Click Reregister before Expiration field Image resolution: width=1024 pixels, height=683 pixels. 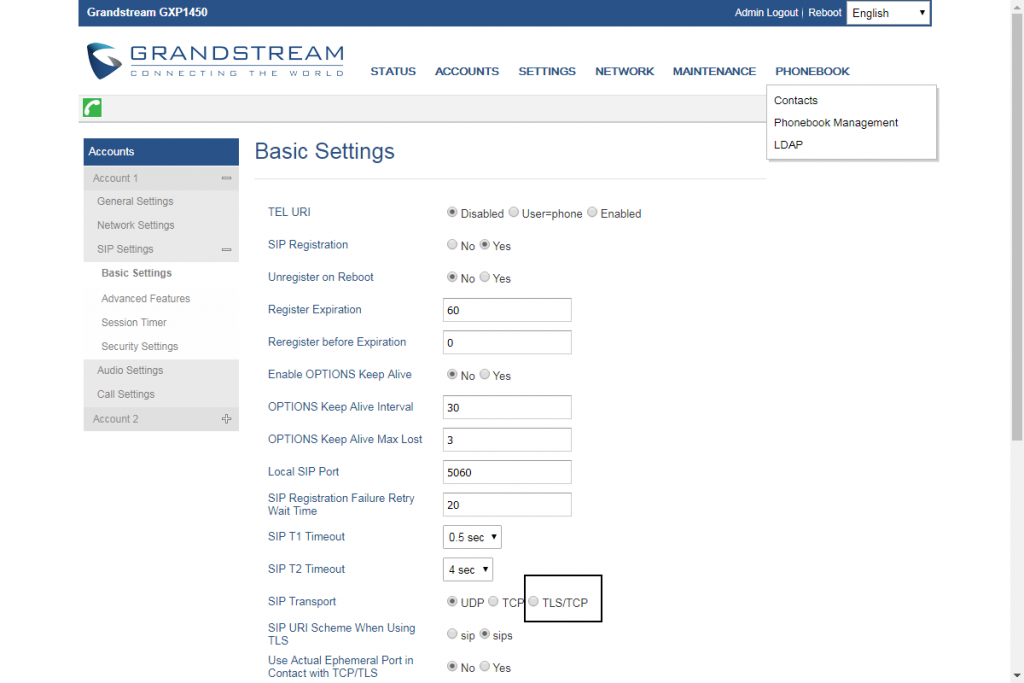[x=507, y=343]
